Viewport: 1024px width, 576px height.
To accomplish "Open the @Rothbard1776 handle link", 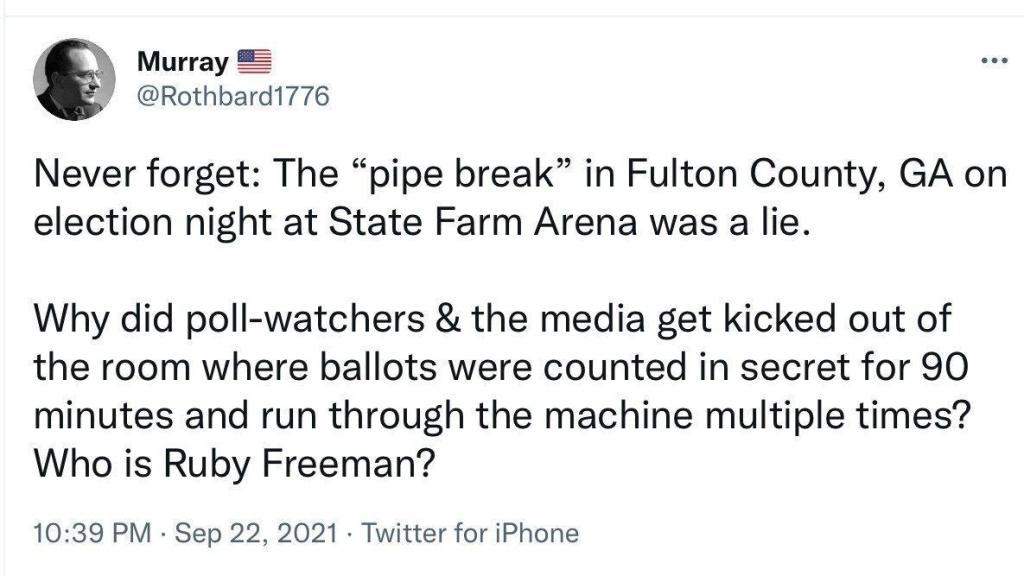I will pyautogui.click(x=233, y=97).
